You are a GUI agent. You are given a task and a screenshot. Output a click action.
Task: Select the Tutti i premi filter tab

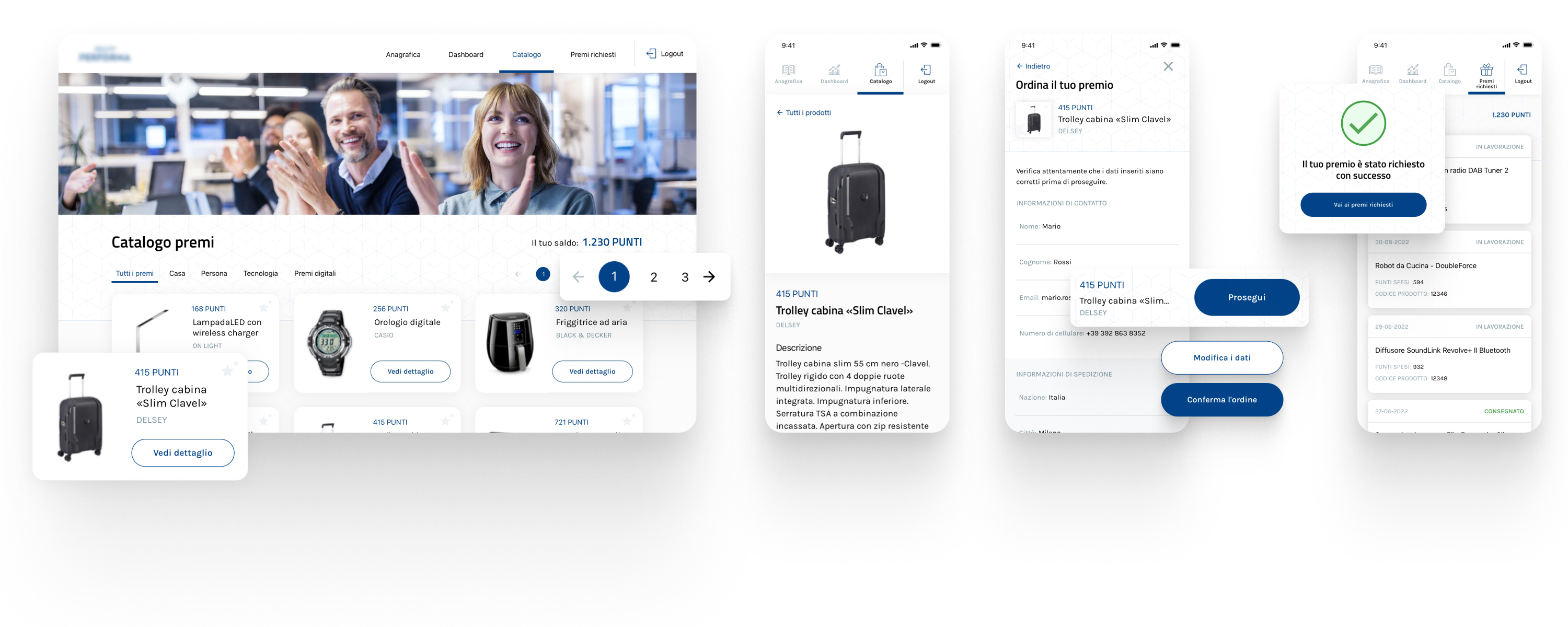133,273
